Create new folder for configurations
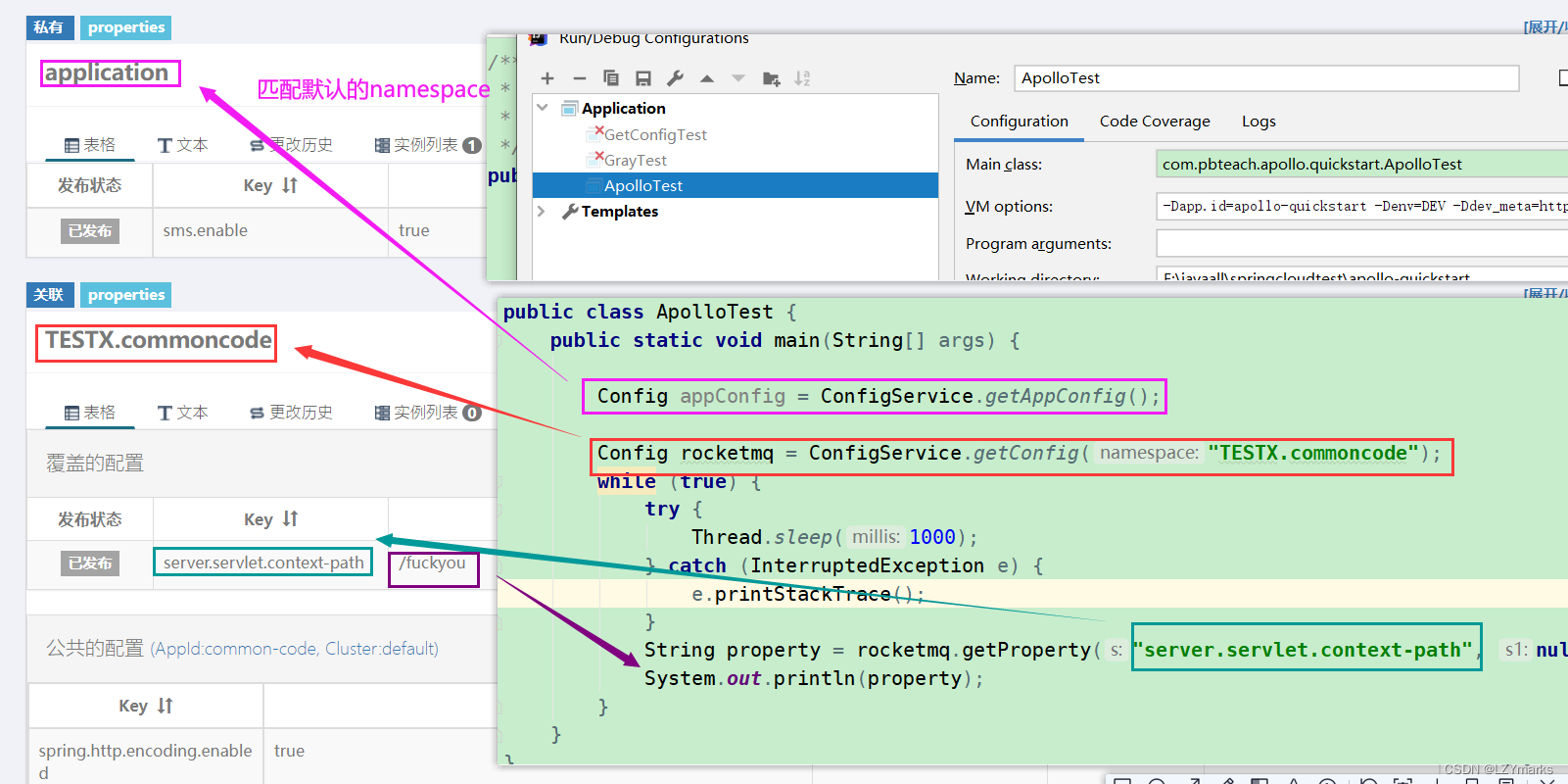Viewport: 1568px width, 784px height. pyautogui.click(x=772, y=78)
